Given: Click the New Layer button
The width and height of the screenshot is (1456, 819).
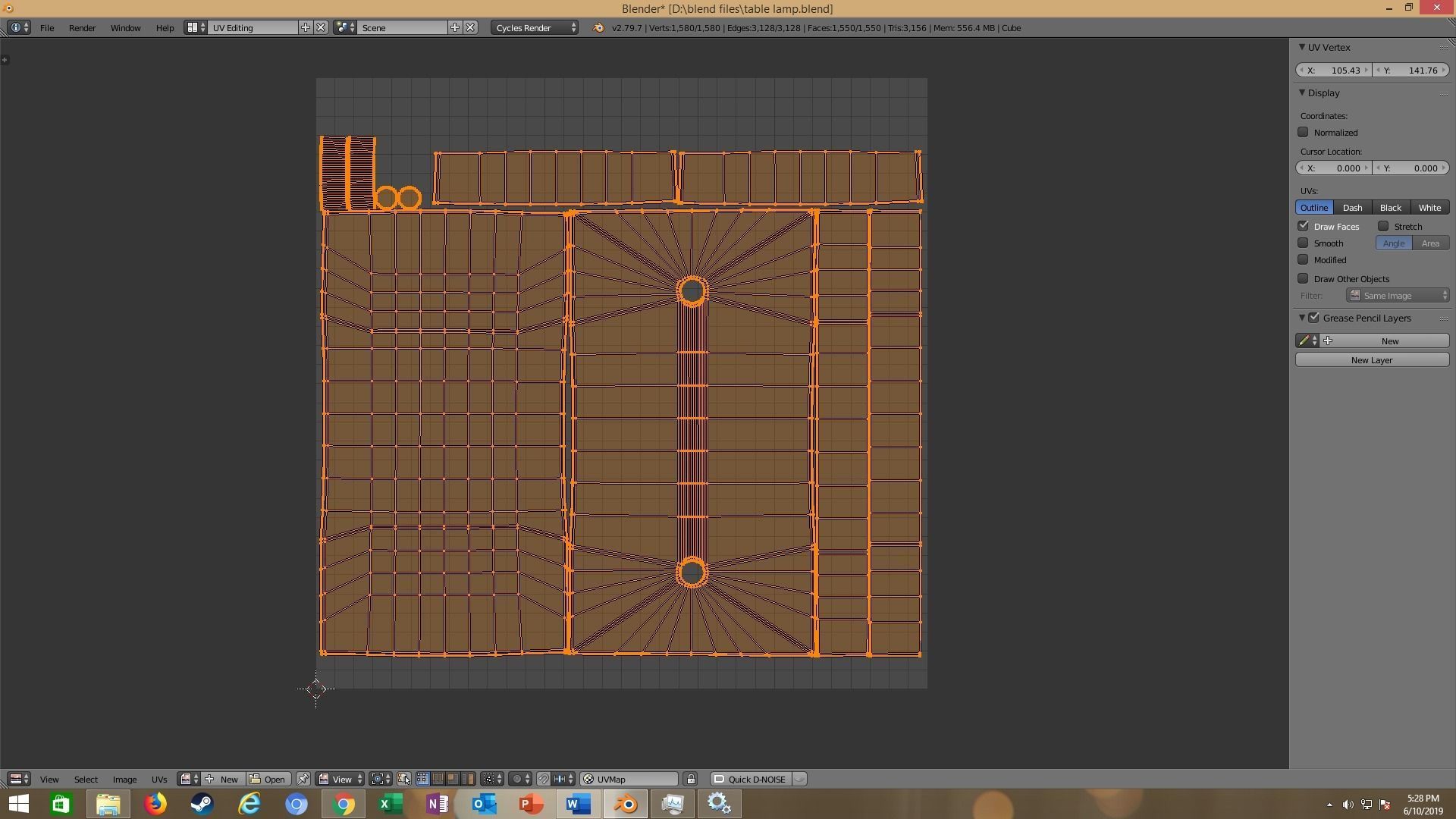Looking at the screenshot, I should 1371,360.
